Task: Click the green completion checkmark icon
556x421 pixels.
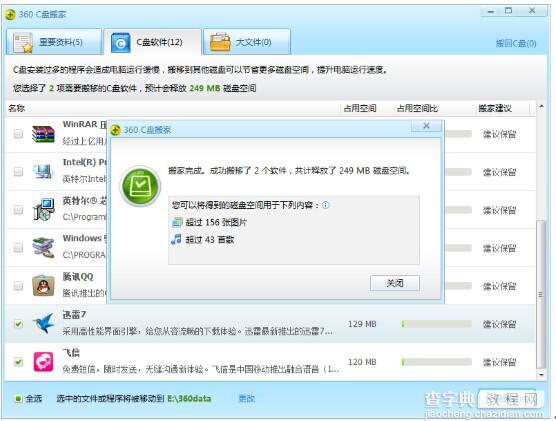Action: pos(140,186)
